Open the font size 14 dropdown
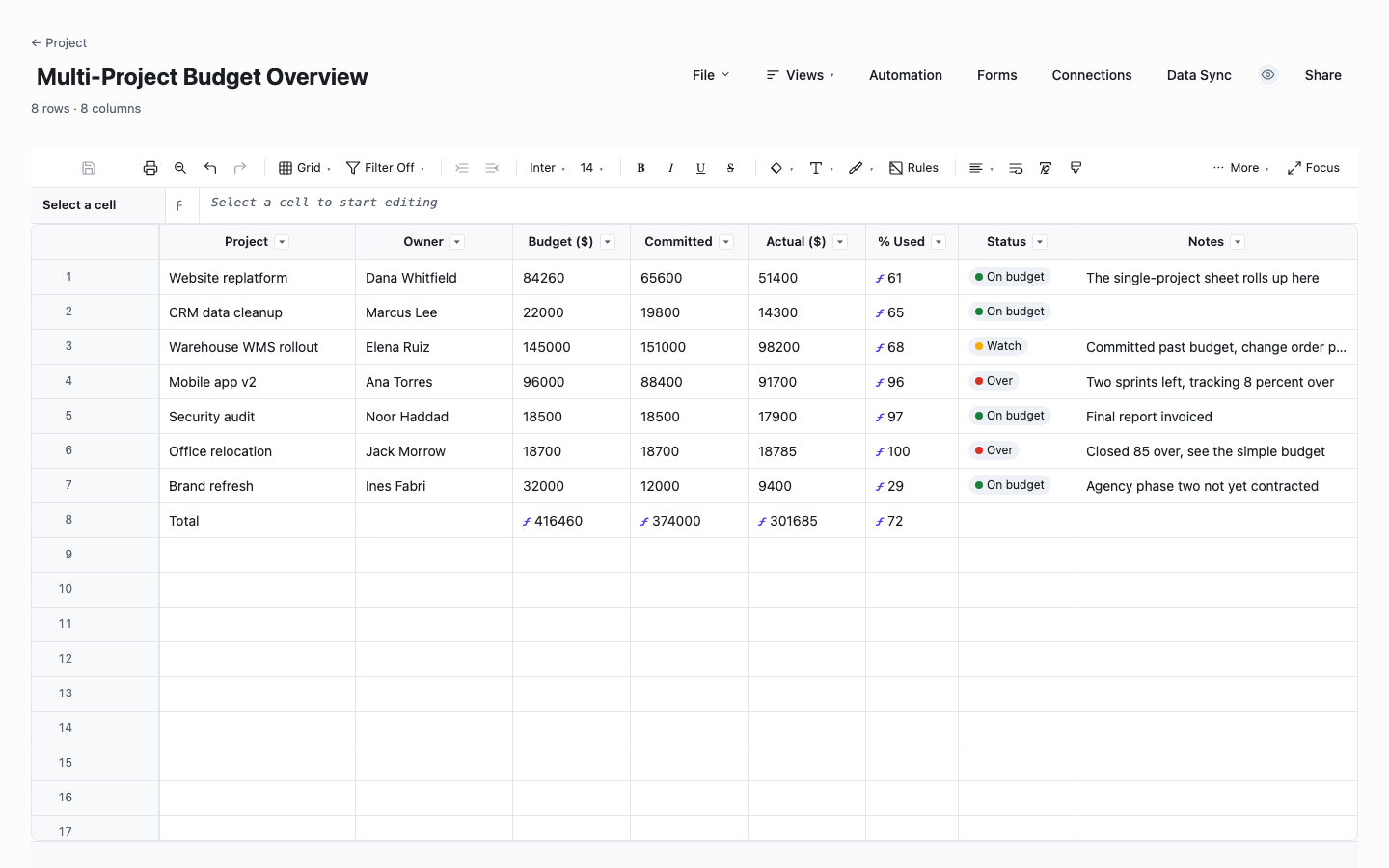Screen dimensions: 1389x868 (x=591, y=168)
